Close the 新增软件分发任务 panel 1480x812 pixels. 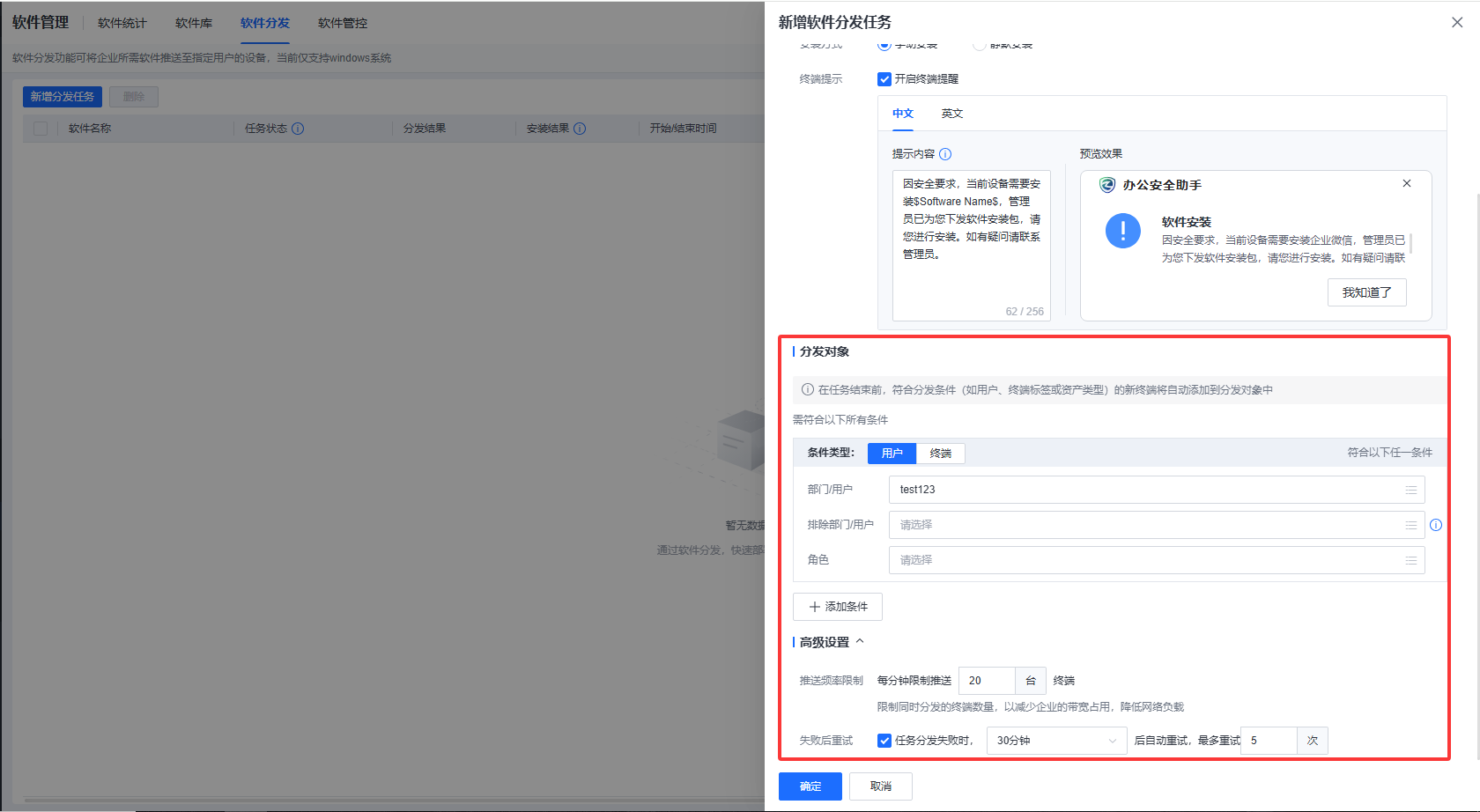[1457, 22]
